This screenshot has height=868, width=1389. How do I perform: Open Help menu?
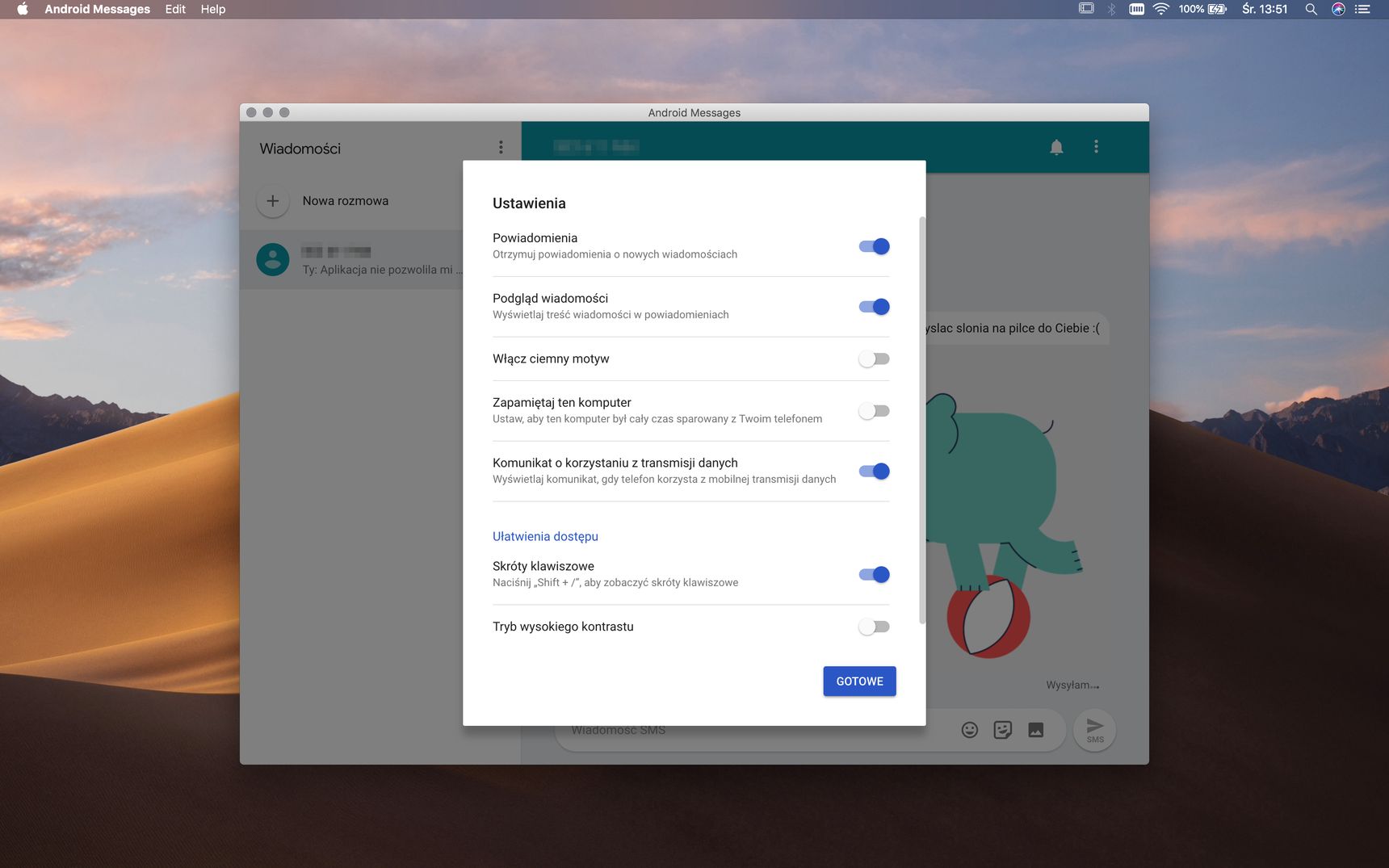[x=213, y=9]
